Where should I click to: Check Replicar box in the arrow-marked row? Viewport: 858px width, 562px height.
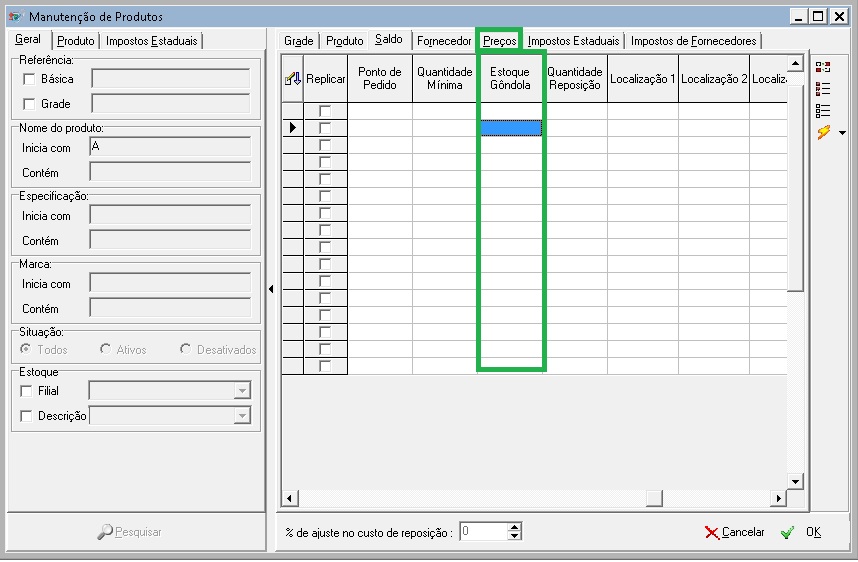click(325, 128)
